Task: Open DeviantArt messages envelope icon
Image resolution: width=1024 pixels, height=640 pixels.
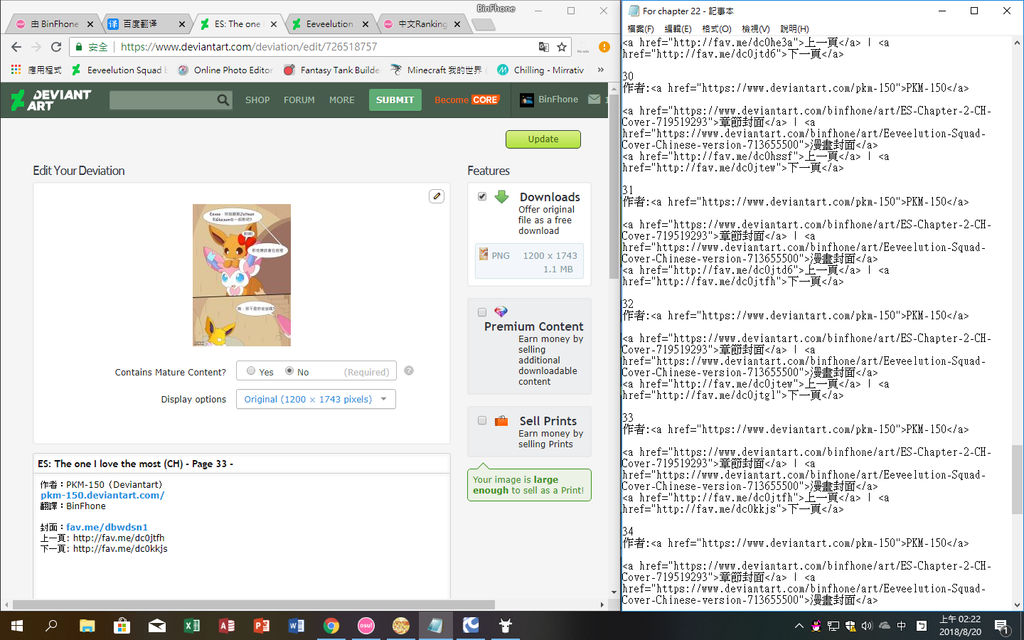Action: (x=594, y=99)
